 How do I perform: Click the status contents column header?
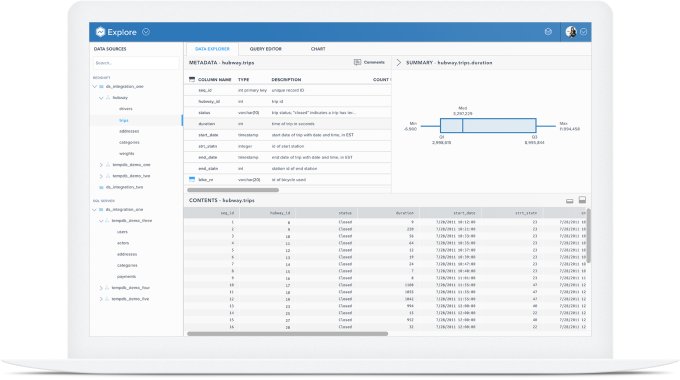(x=327, y=213)
